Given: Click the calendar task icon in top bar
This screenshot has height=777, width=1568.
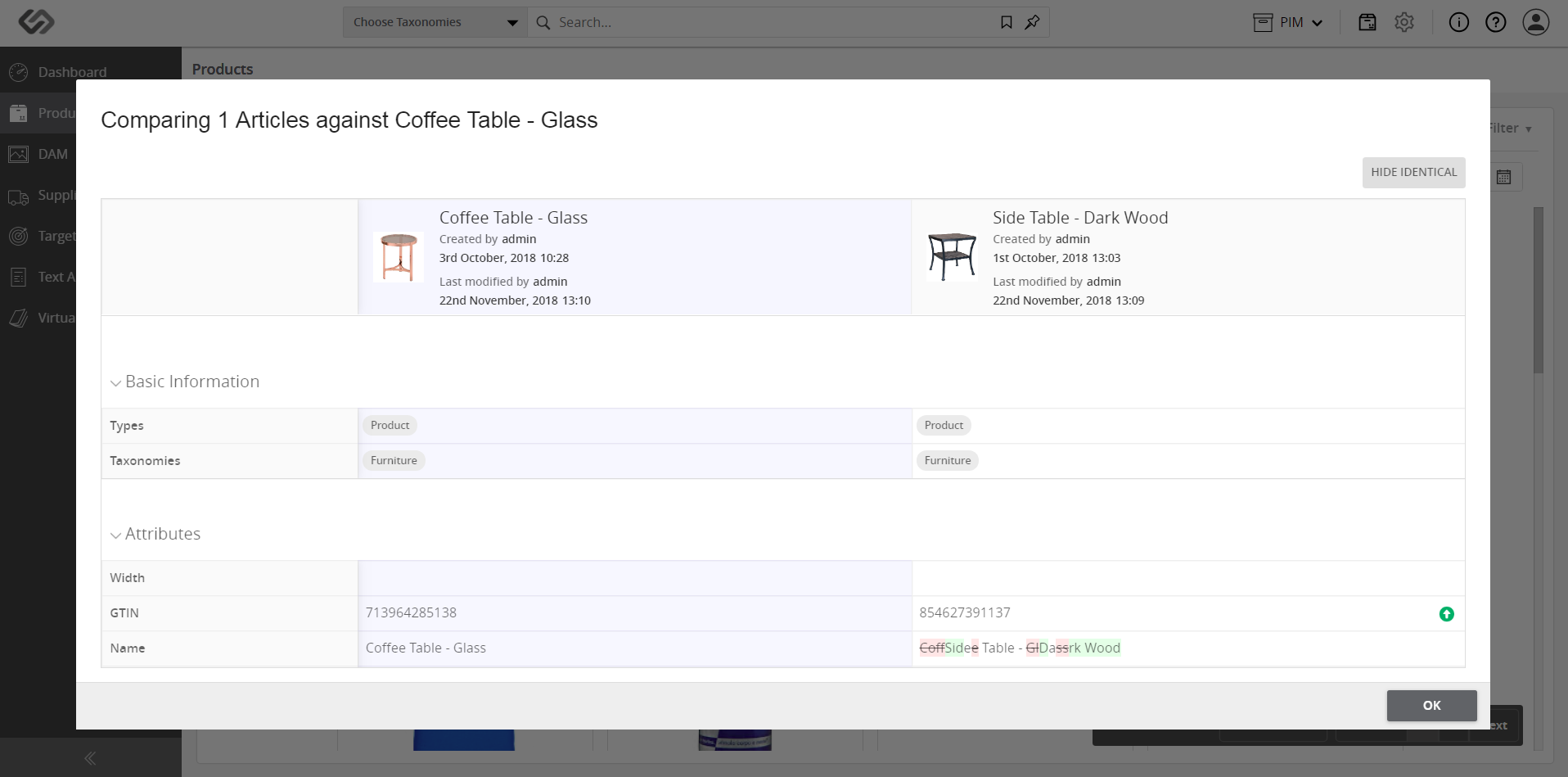Looking at the screenshot, I should pos(1367,22).
